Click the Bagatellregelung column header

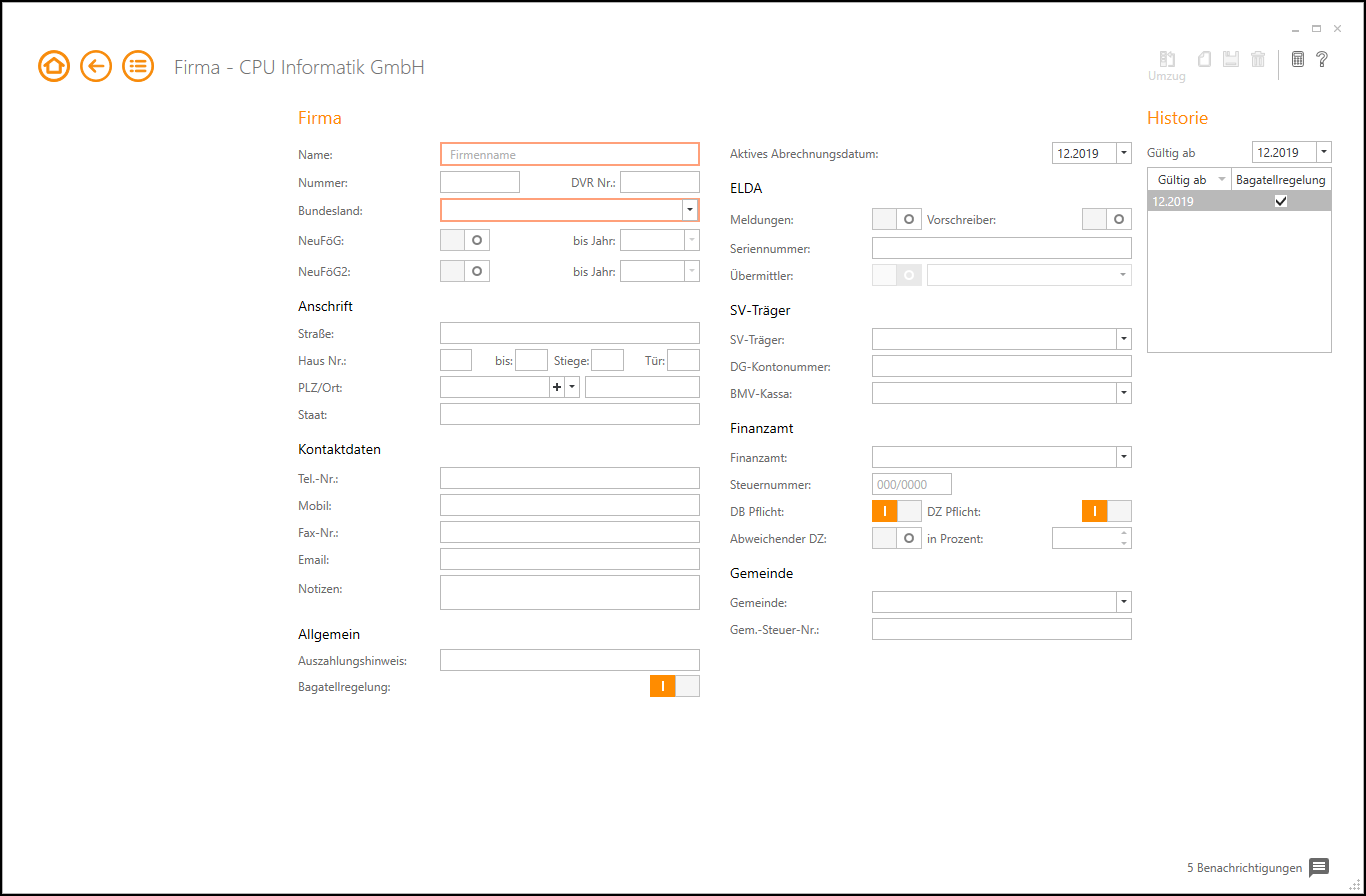click(1281, 180)
